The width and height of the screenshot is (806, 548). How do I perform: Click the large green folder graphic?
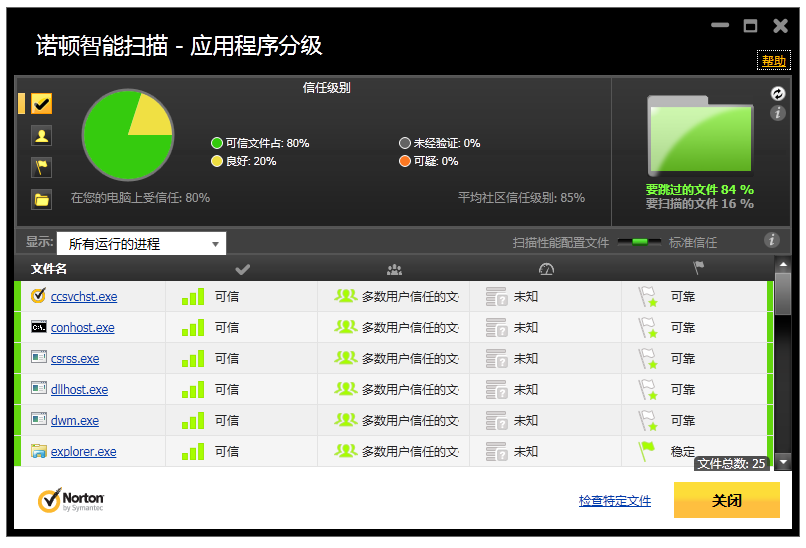700,136
